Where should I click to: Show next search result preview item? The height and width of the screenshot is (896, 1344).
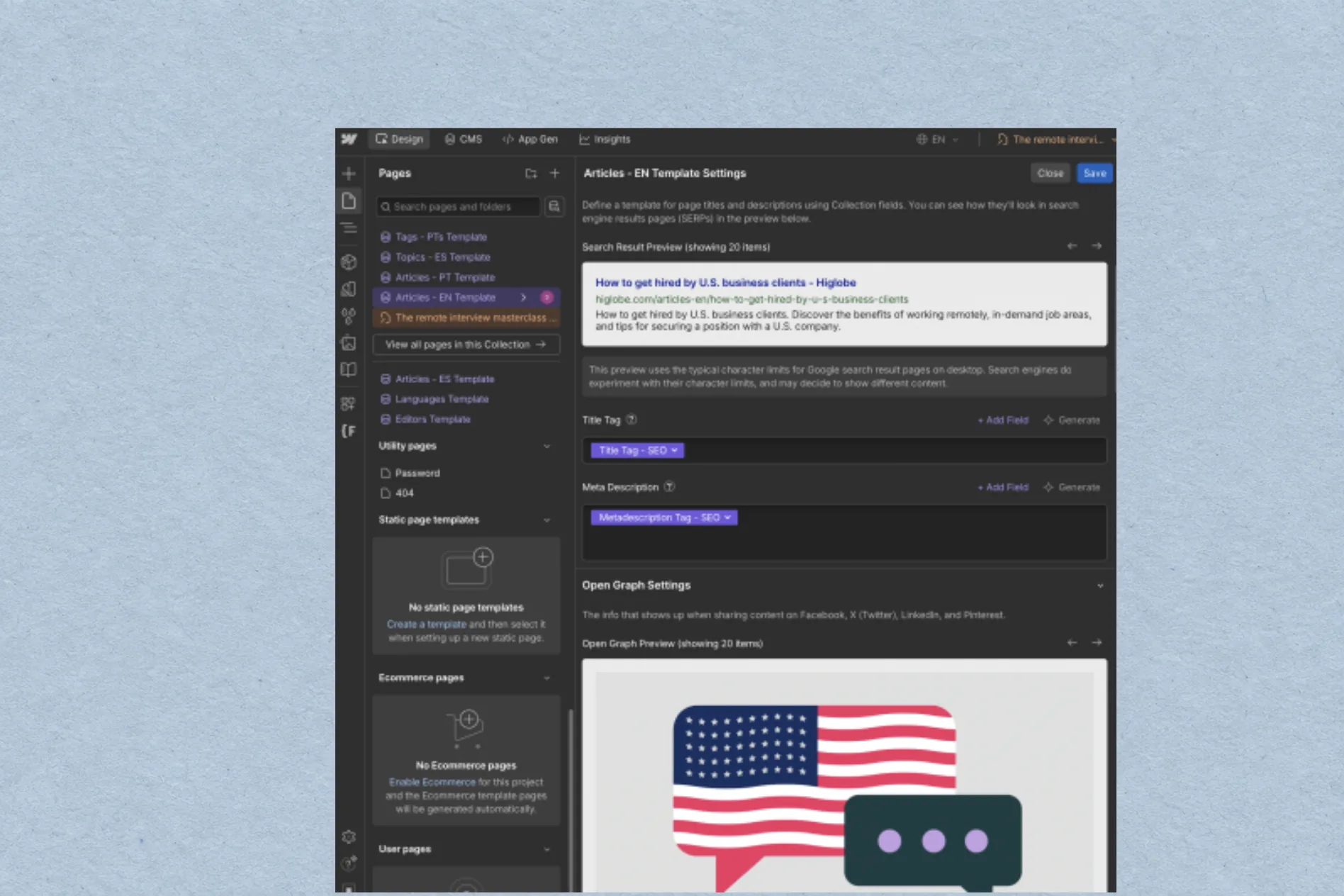(1097, 246)
